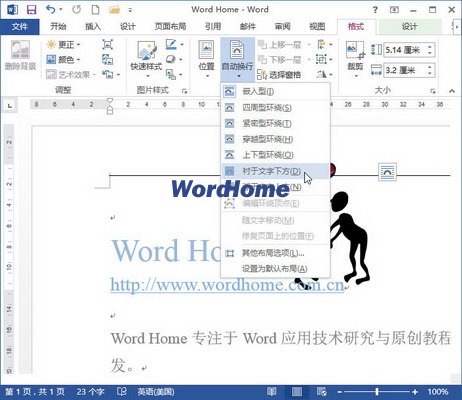The width and height of the screenshot is (462, 400).
Task: Create a new blank document icon
Action: tap(95, 9)
